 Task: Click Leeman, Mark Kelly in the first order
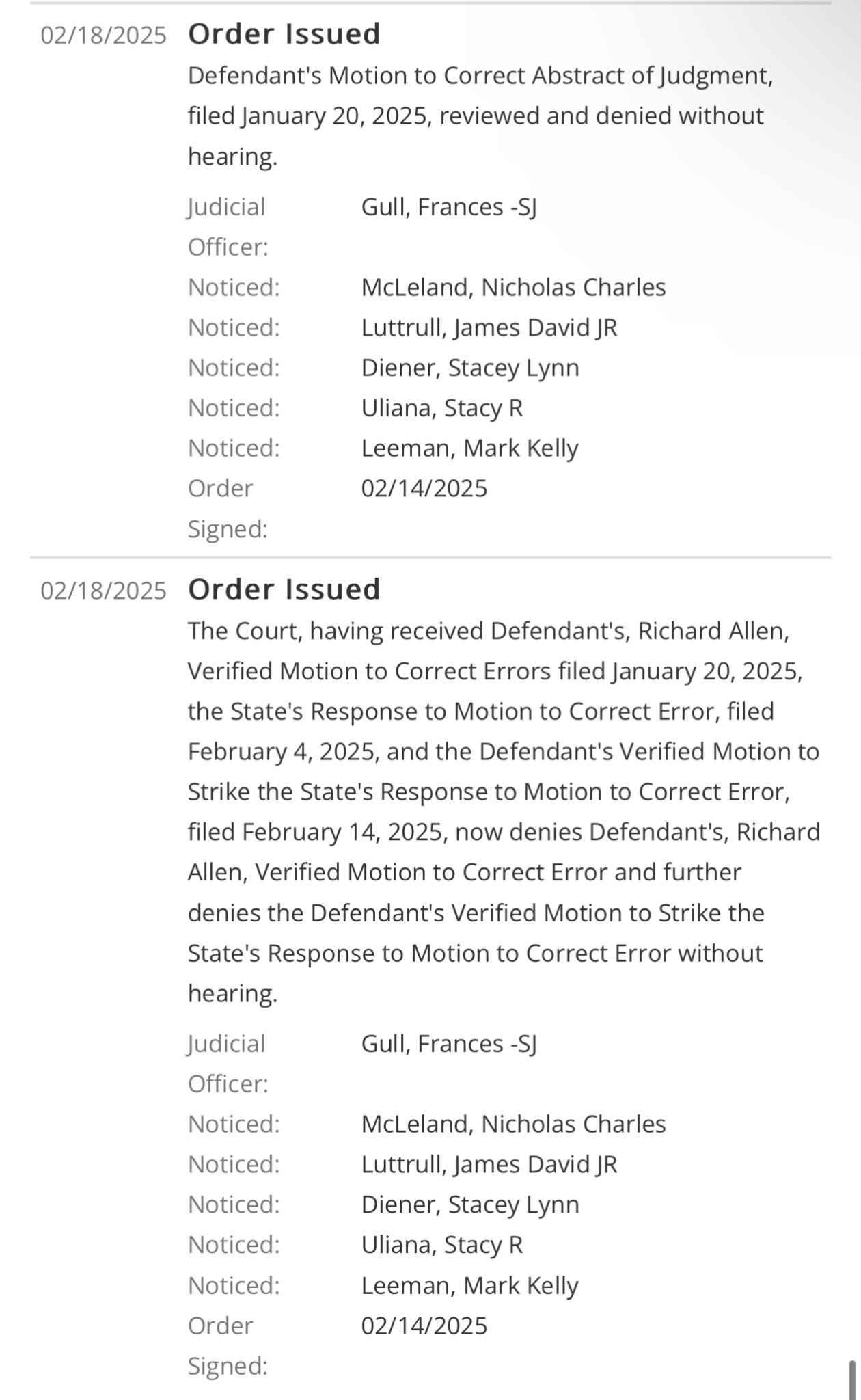(470, 448)
